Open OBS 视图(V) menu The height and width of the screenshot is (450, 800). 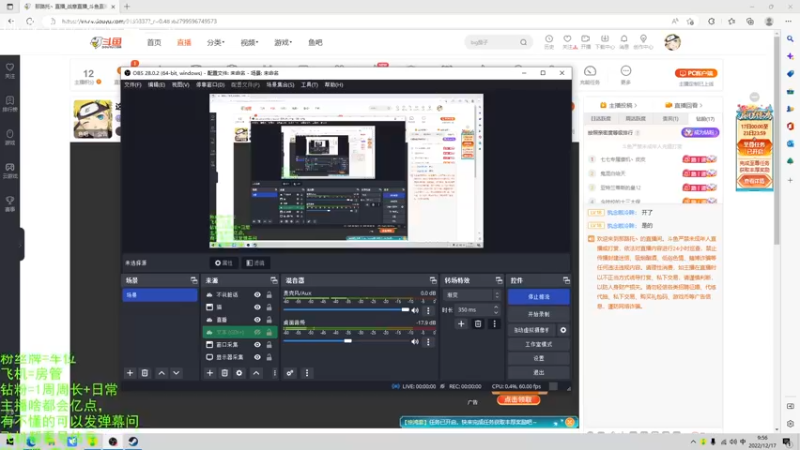(180, 85)
